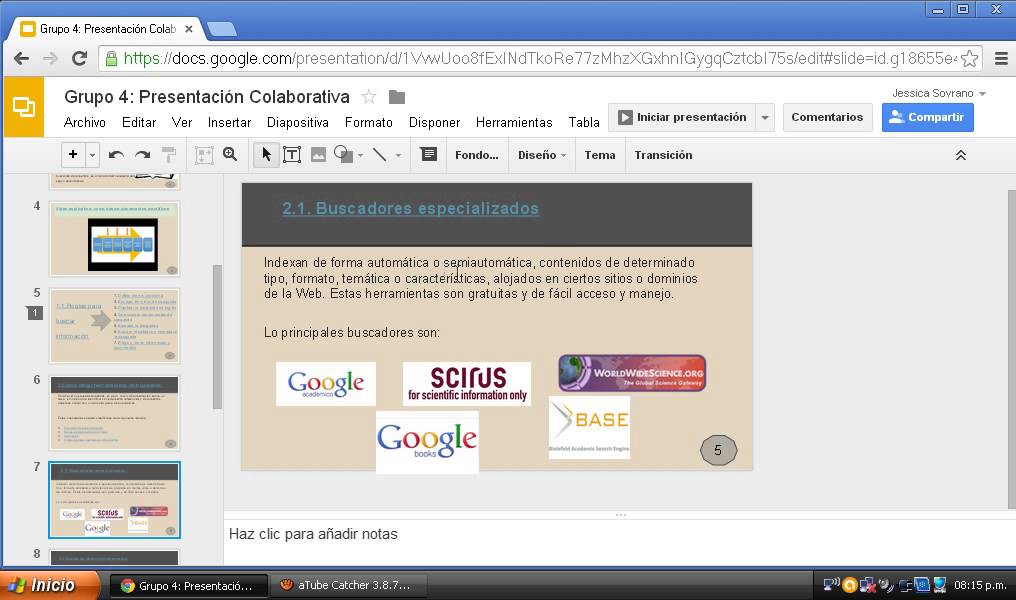
Task: Open the Diseño layout dropdown
Action: (x=542, y=155)
